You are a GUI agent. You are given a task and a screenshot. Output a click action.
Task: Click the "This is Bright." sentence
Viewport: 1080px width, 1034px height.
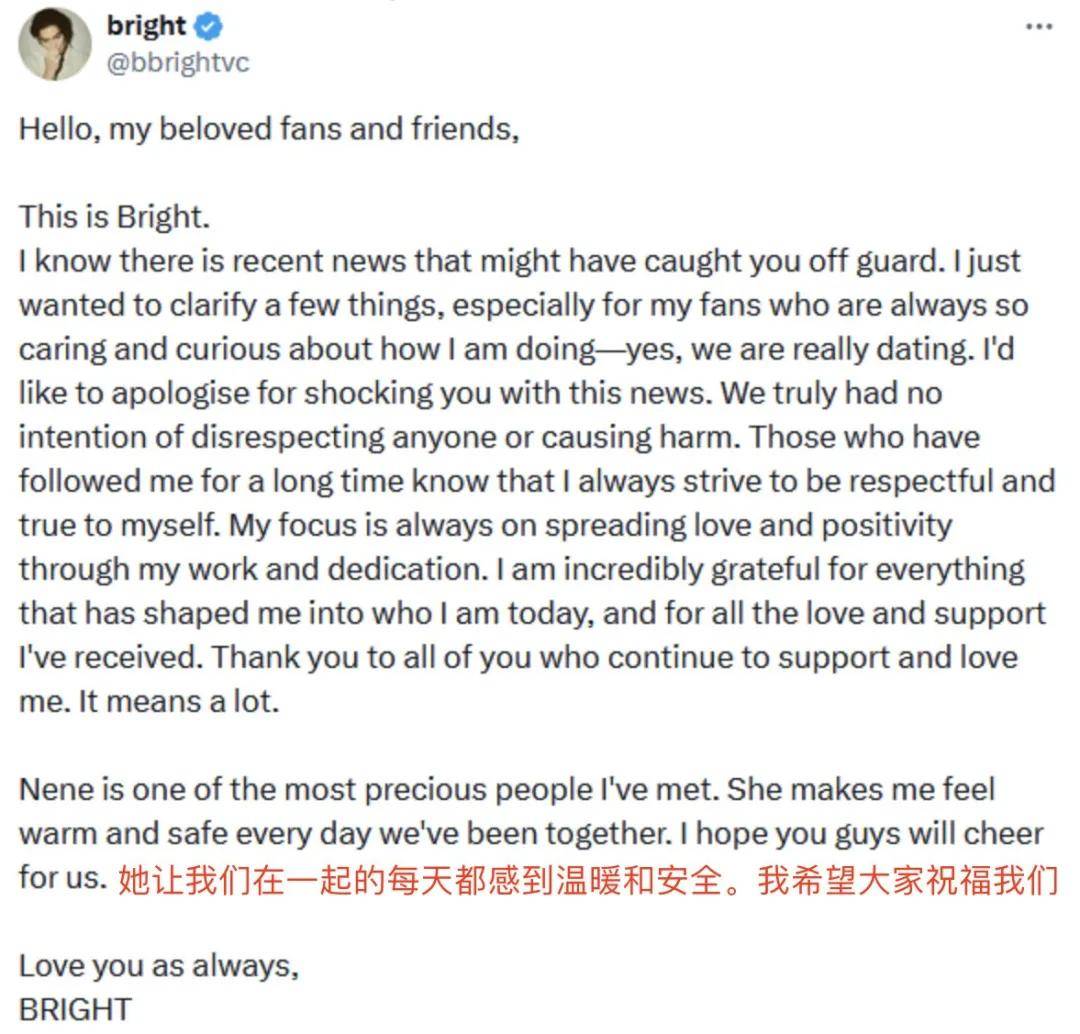tap(115, 218)
